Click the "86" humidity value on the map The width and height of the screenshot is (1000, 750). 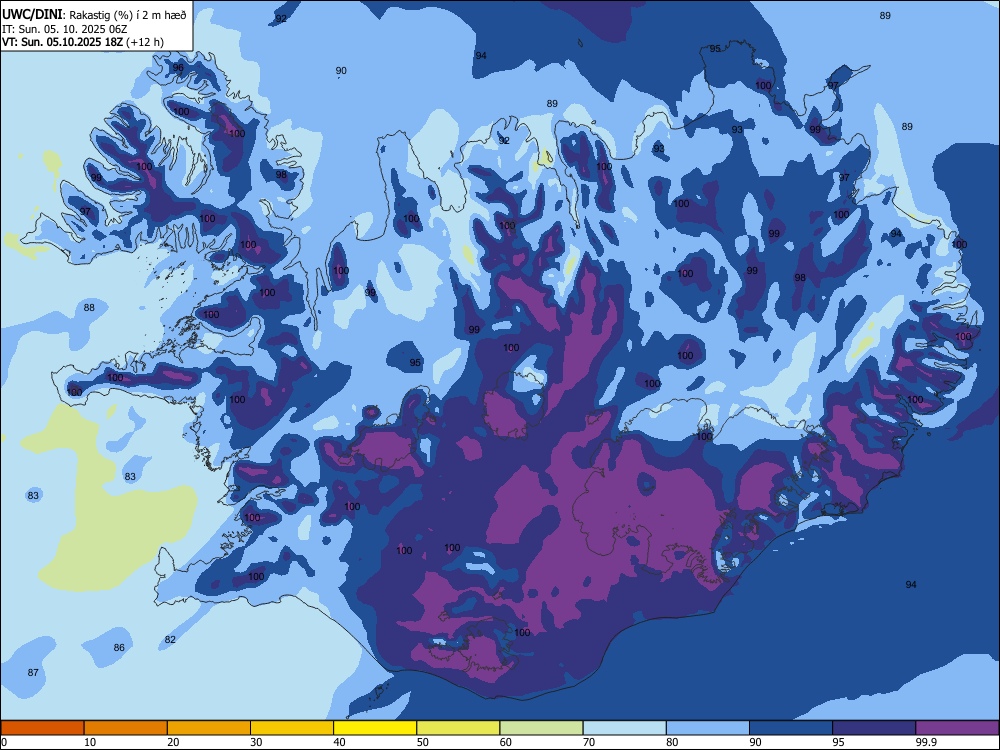click(119, 647)
